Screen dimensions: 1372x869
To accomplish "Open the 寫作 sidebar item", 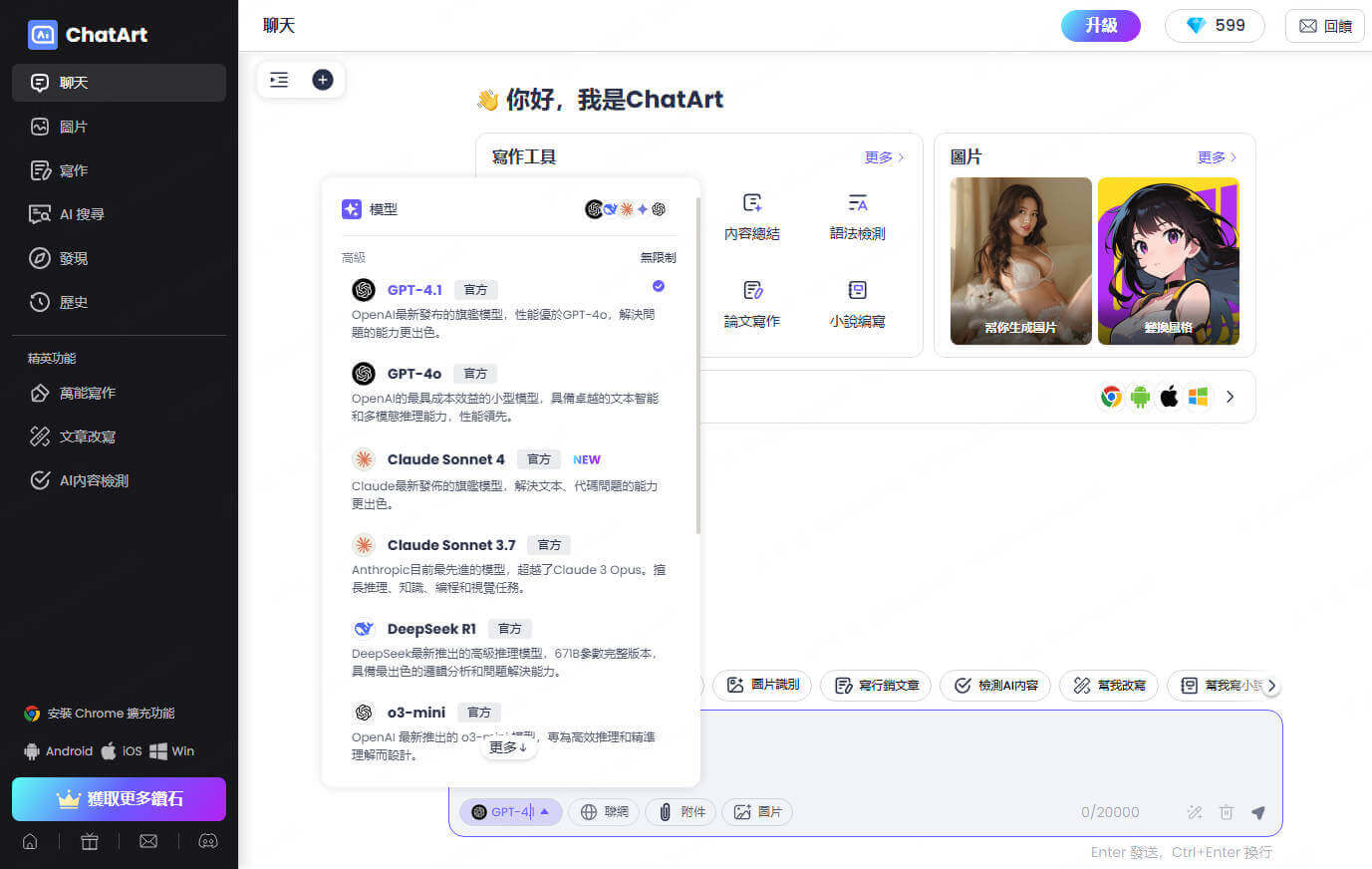I will click(x=119, y=170).
